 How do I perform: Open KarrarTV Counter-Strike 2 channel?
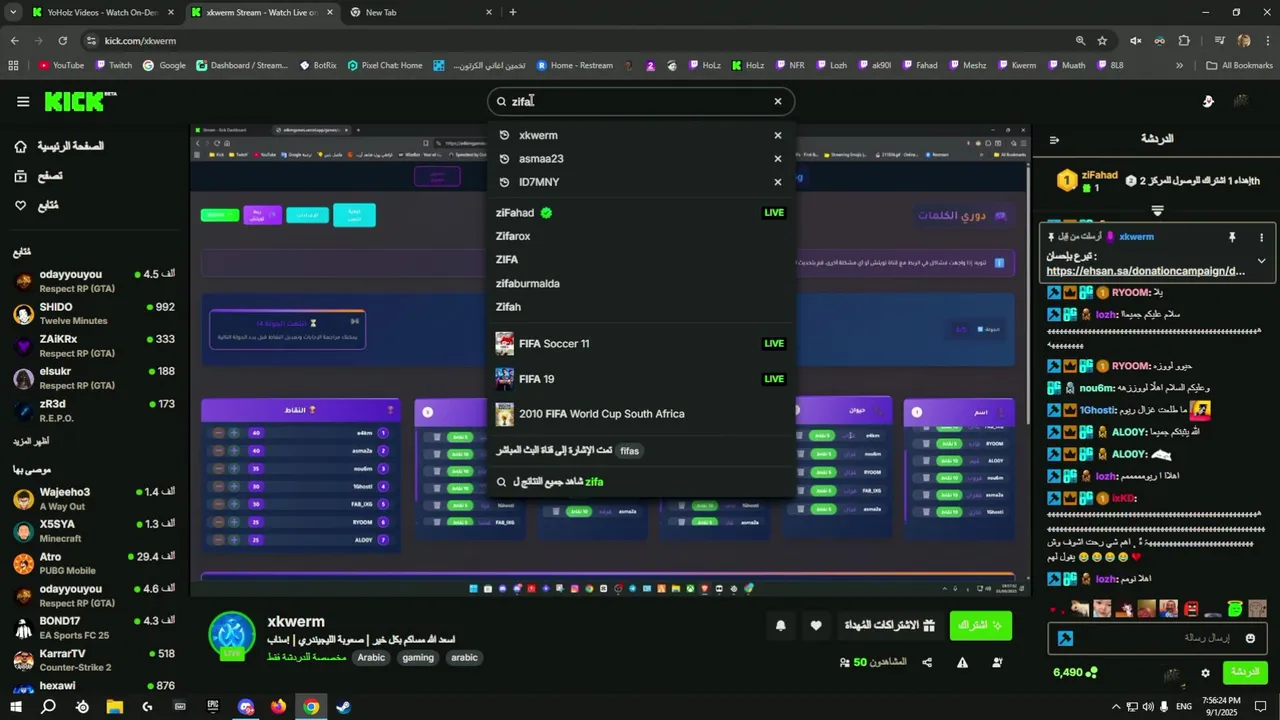coord(94,660)
